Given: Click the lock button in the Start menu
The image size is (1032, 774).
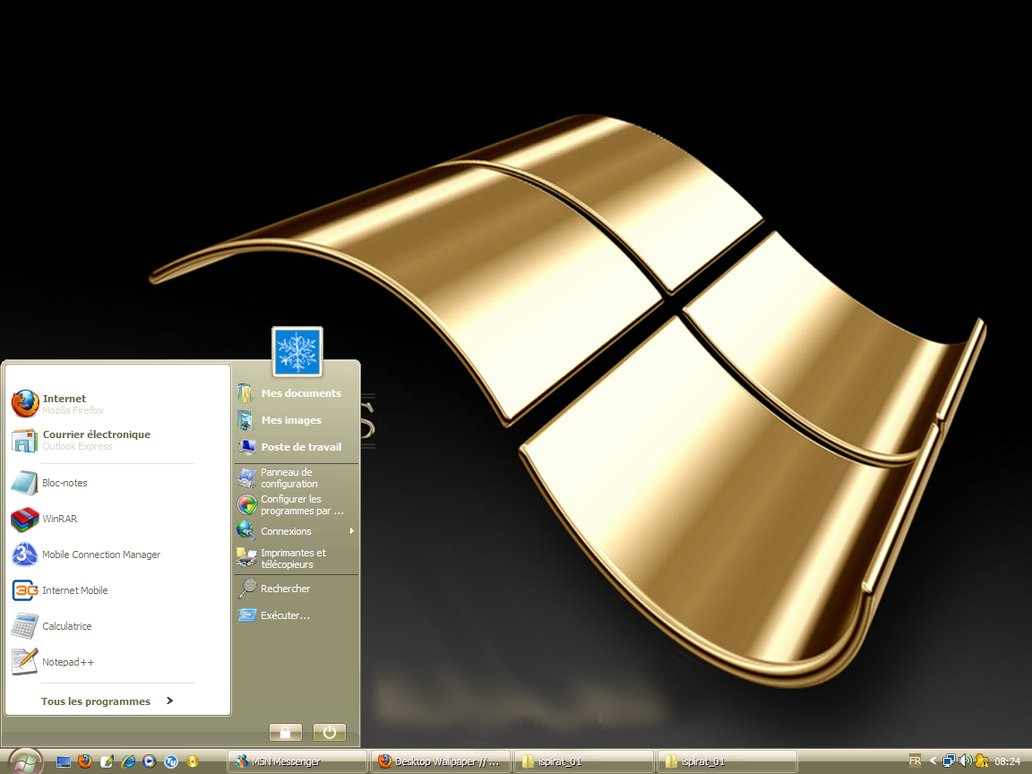Looking at the screenshot, I should pos(286,732).
